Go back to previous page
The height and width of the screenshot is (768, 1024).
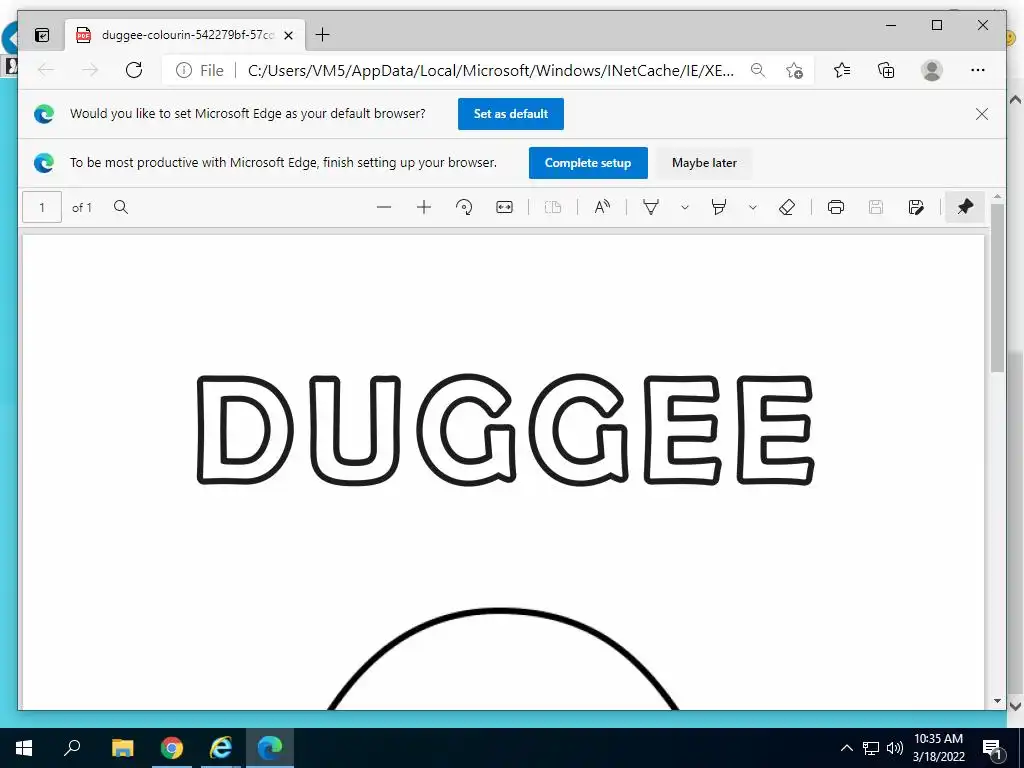tap(46, 70)
